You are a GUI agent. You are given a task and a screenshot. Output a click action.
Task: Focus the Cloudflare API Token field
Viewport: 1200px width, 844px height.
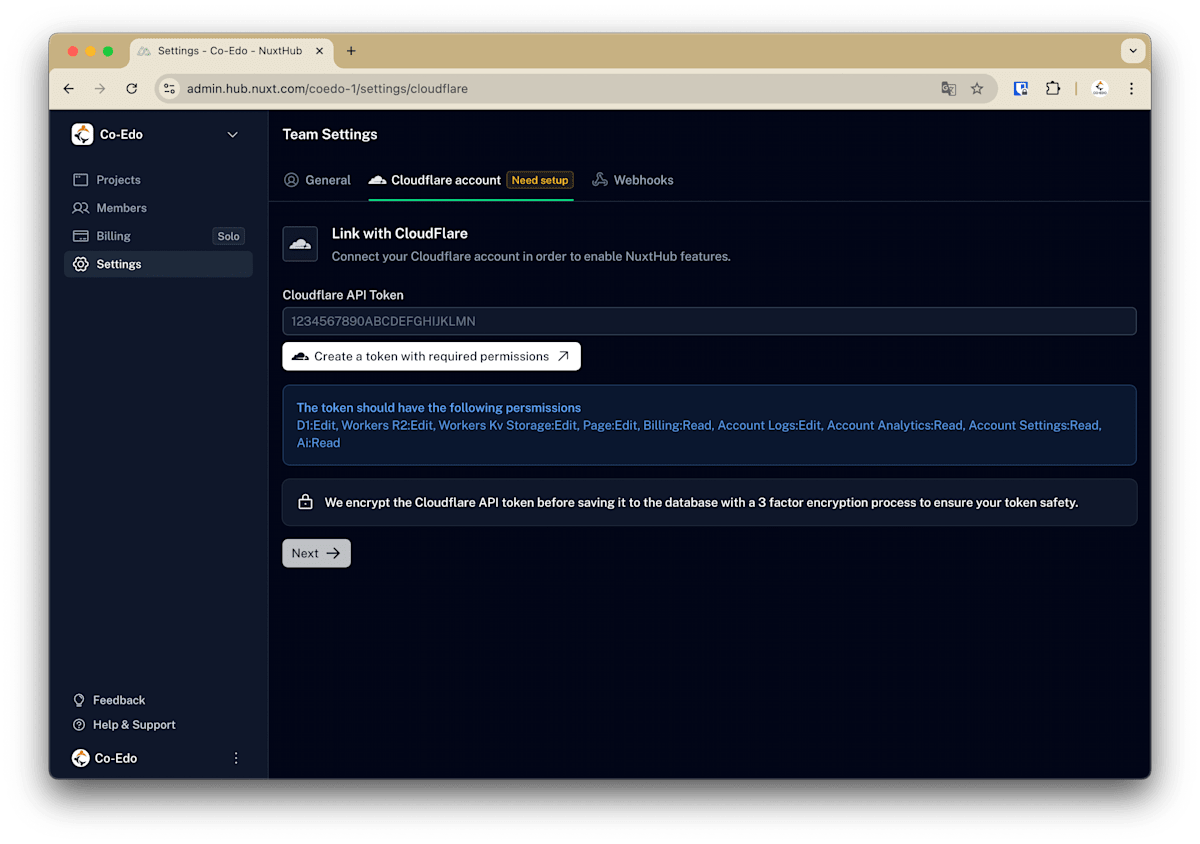click(x=709, y=321)
